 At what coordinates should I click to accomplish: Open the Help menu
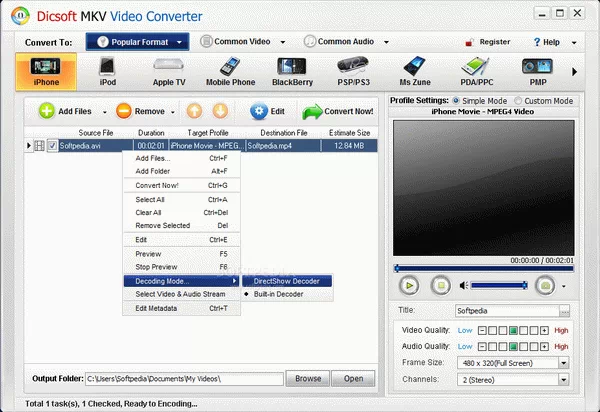click(x=547, y=42)
